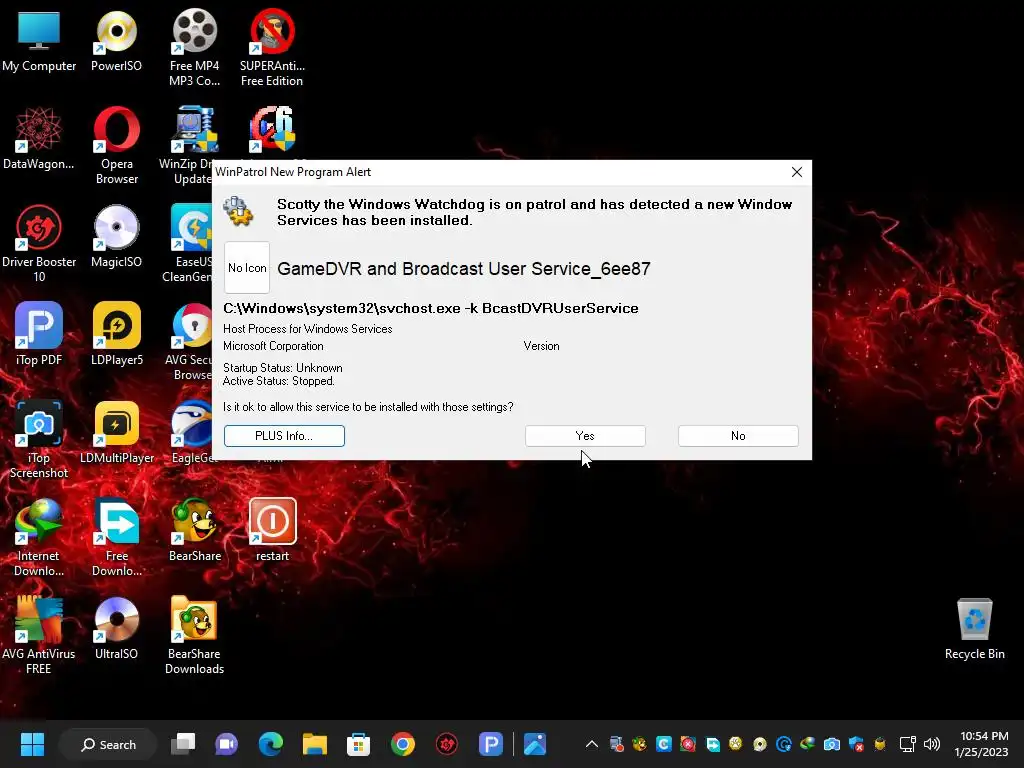The image size is (1024, 768).
Task: Select the DataWagon desktop shortcut
Action: pos(39,138)
